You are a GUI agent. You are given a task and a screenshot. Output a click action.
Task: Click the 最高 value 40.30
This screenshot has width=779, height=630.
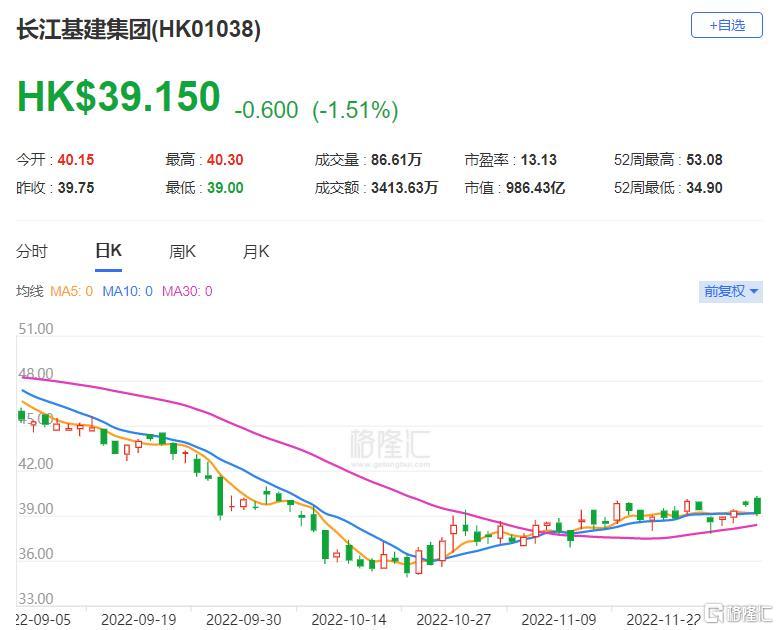[225, 160]
